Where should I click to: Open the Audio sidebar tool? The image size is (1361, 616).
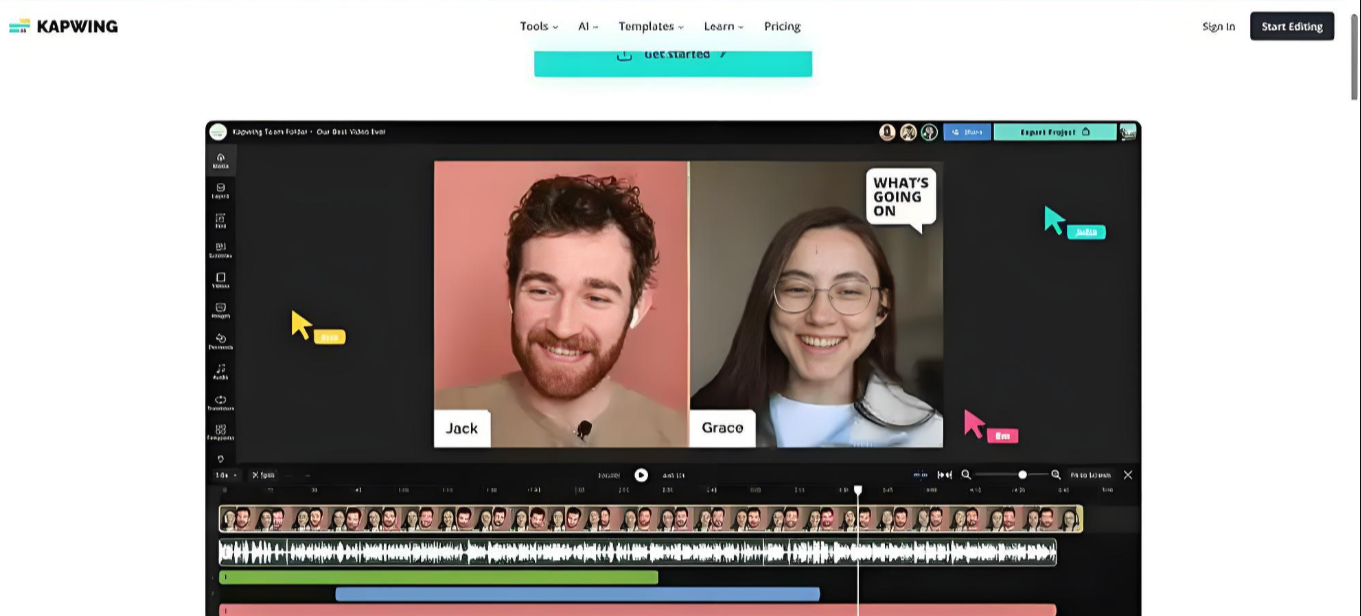[220, 371]
